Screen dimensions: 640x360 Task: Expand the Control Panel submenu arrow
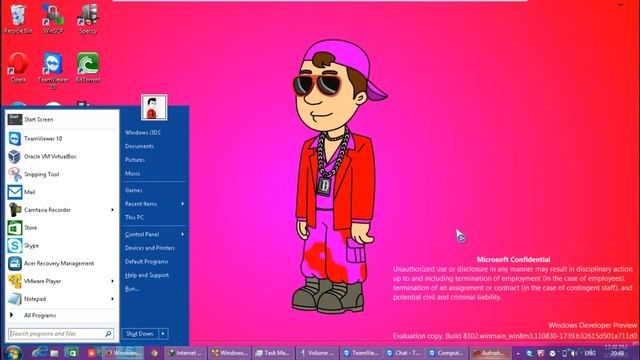coord(182,234)
